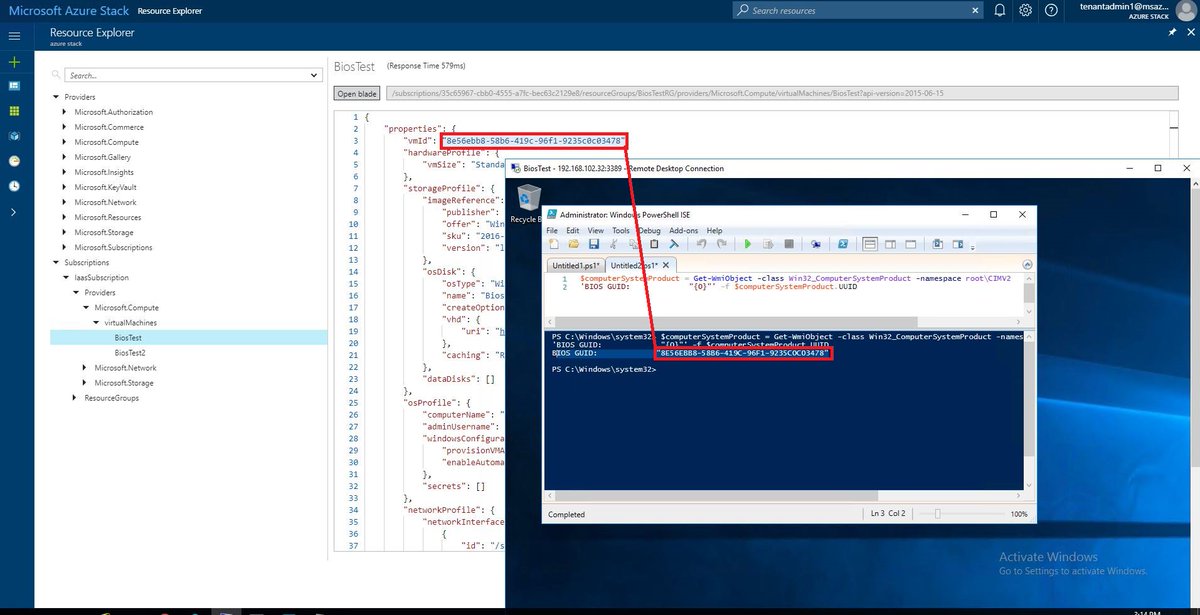Click the Search resources field

856,10
